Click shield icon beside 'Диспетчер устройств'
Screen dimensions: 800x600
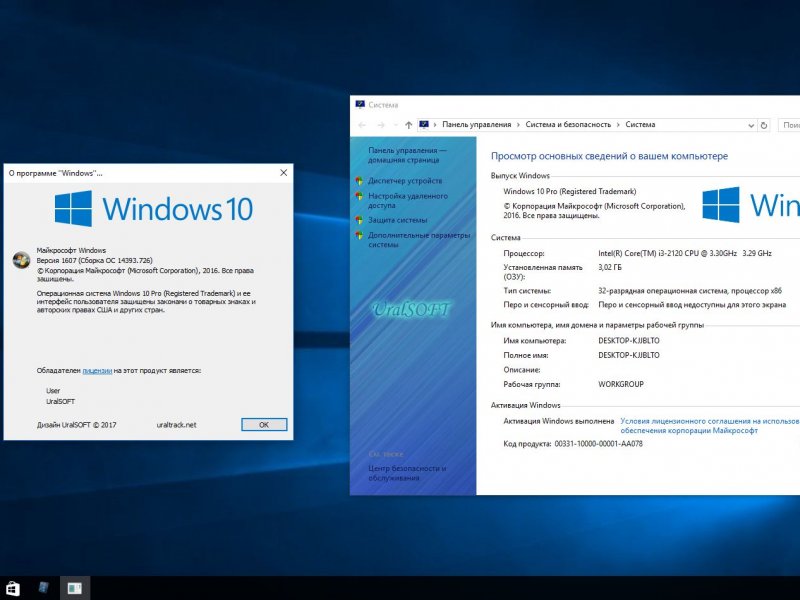(359, 181)
